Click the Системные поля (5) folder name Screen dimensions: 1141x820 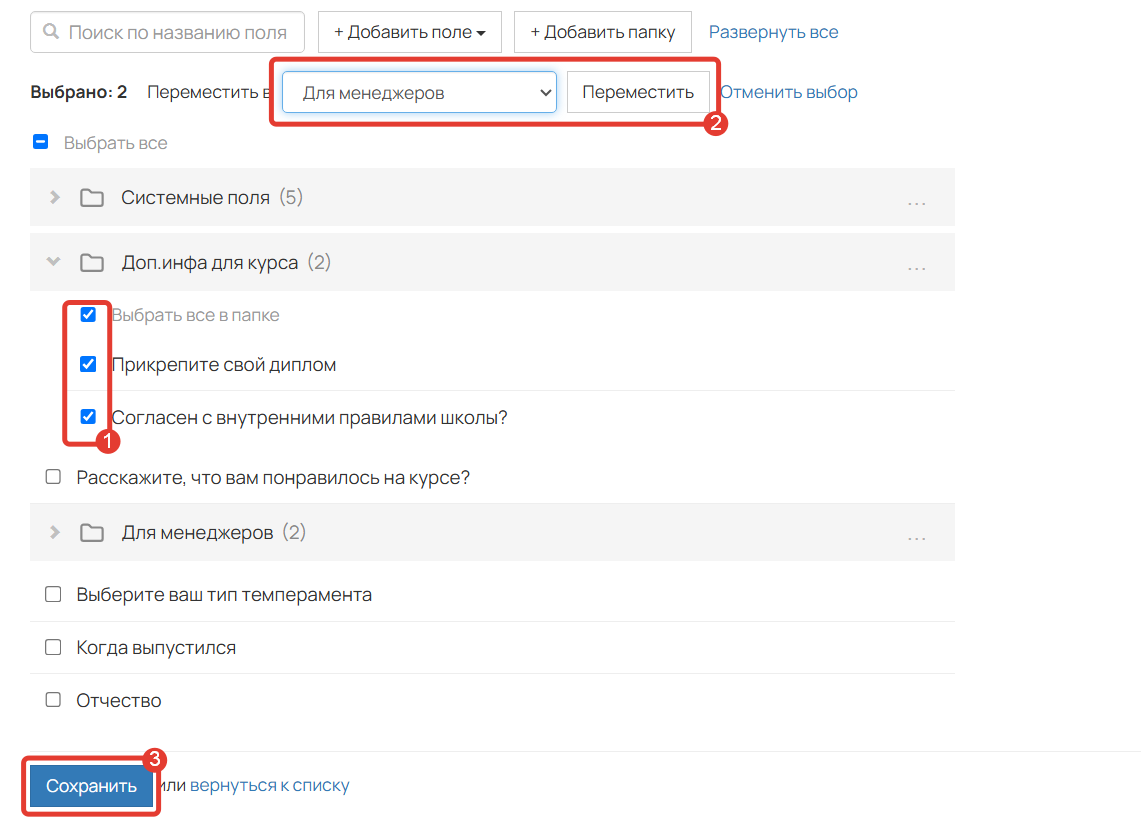tap(212, 198)
